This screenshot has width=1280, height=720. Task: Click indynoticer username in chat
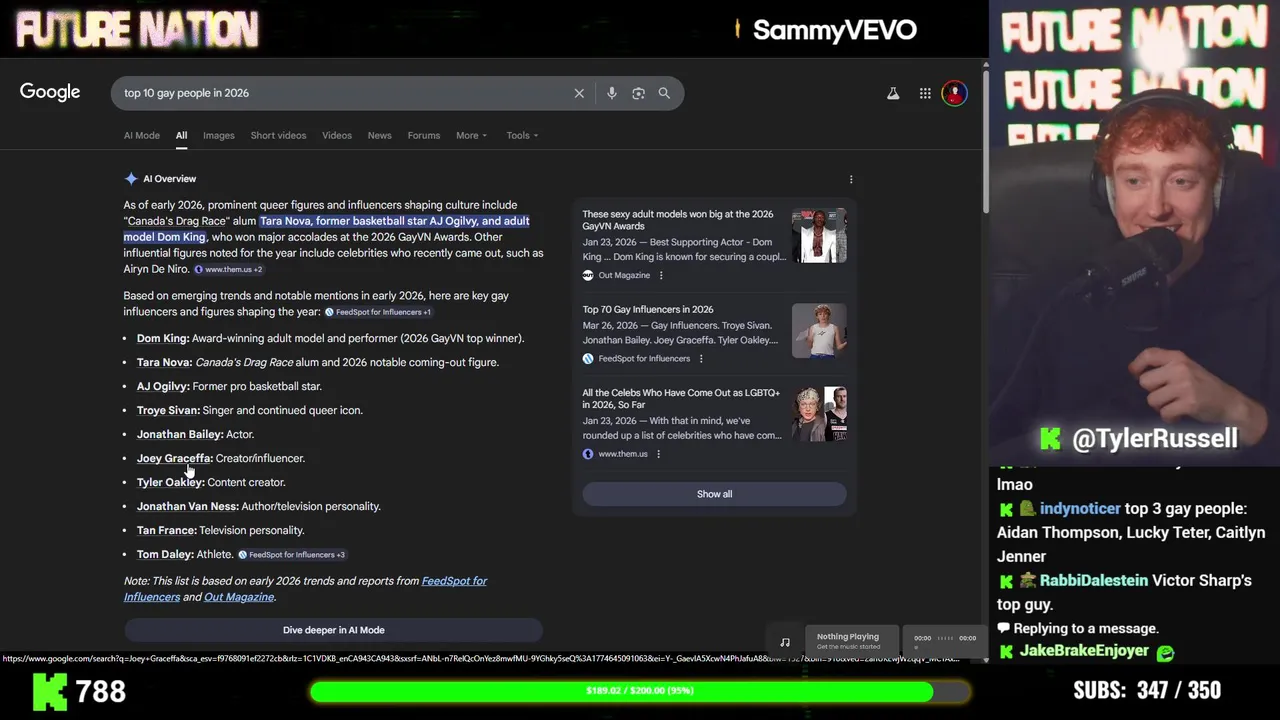(1080, 509)
